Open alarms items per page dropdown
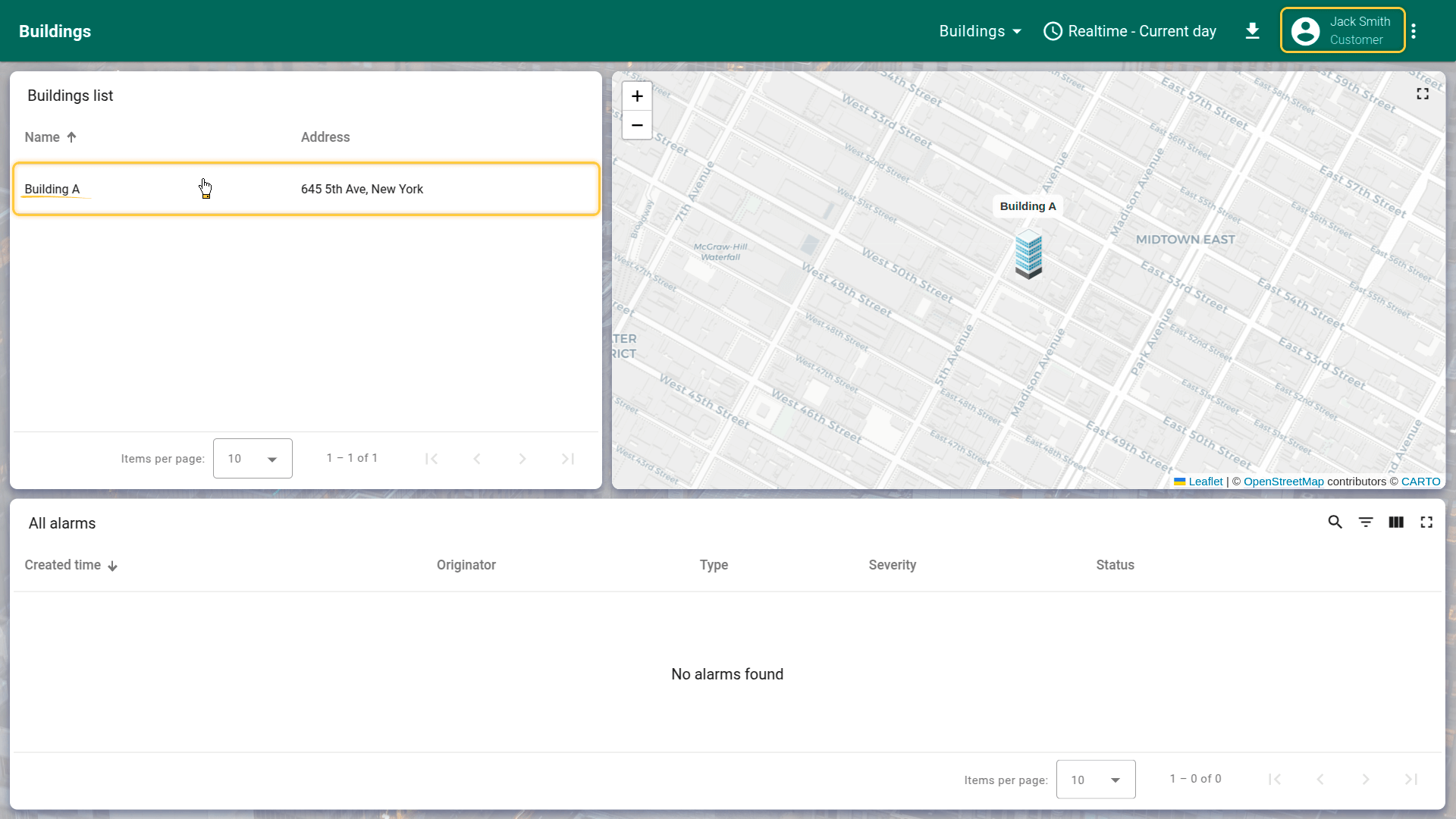This screenshot has height=819, width=1456. (1096, 780)
